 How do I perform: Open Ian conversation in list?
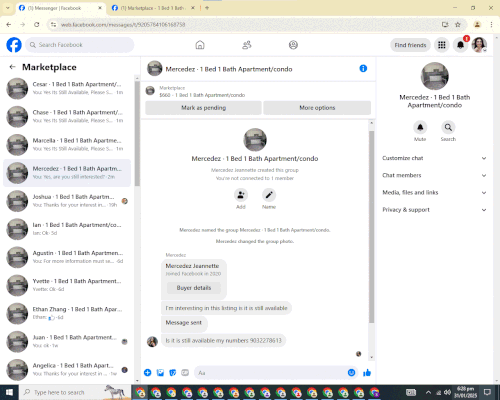point(67,229)
